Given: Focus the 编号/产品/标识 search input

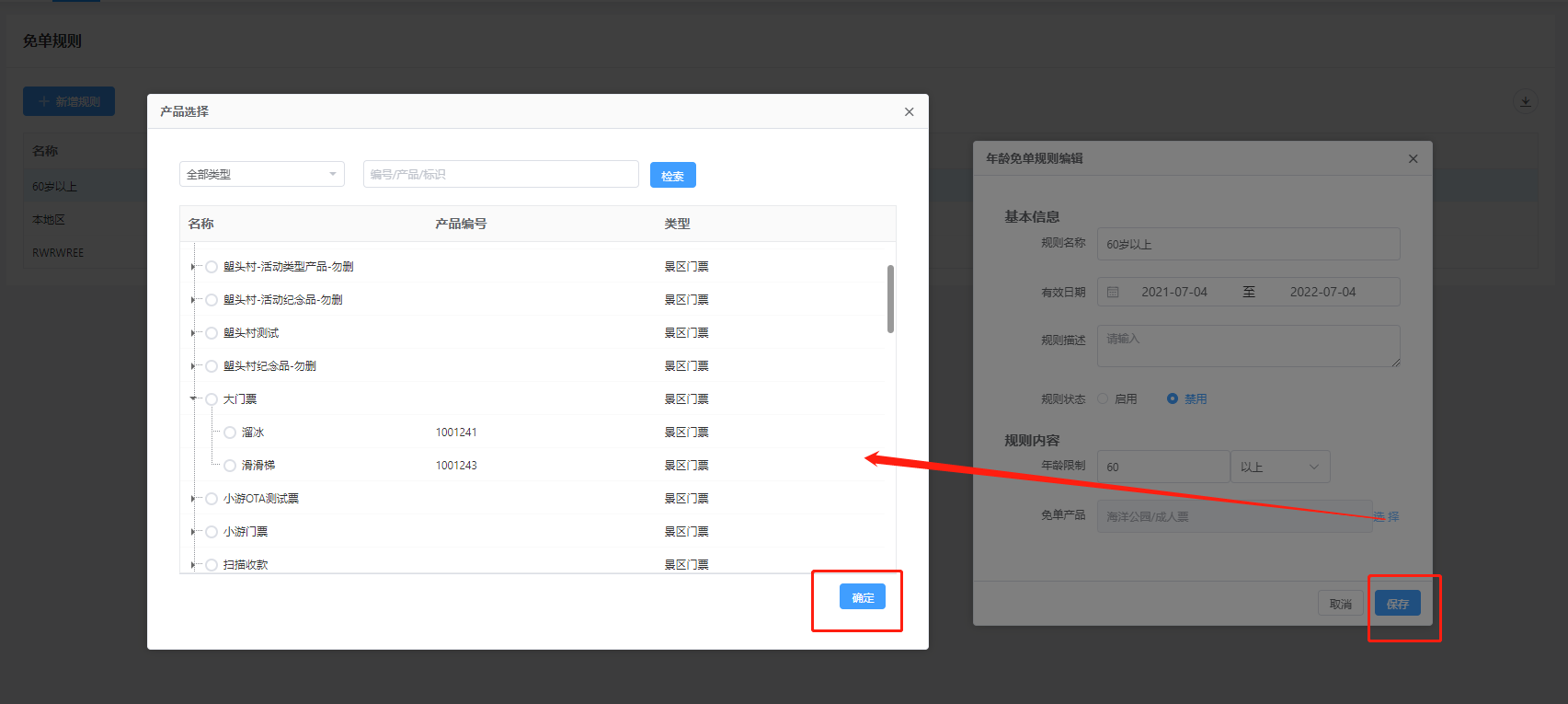Looking at the screenshot, I should [x=500, y=175].
